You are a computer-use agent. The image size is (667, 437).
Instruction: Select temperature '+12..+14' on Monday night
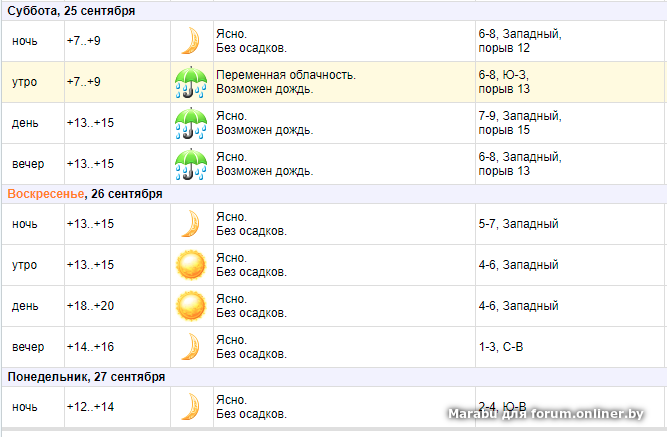pyautogui.click(x=90, y=407)
